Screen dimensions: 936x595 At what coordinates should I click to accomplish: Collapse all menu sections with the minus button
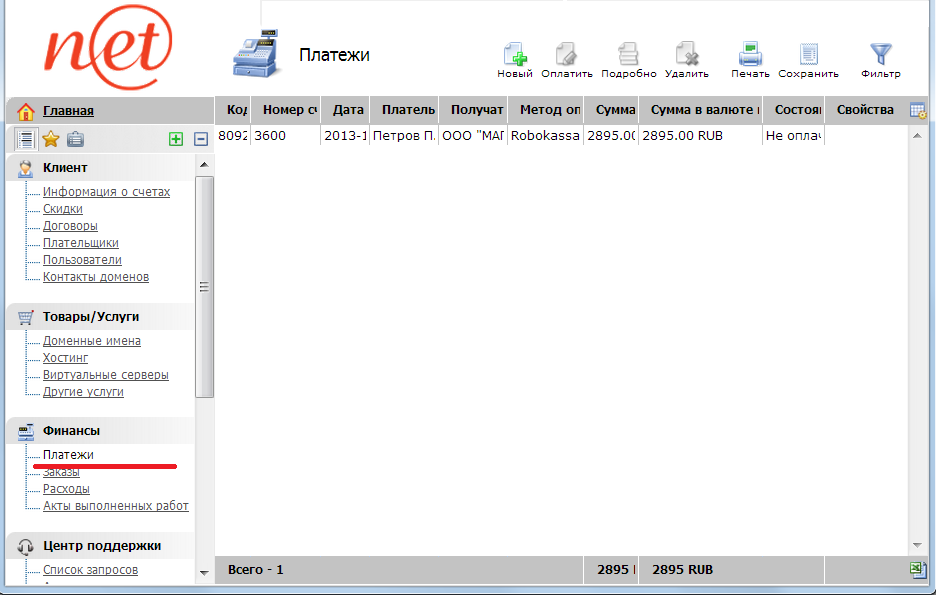pyautogui.click(x=200, y=139)
